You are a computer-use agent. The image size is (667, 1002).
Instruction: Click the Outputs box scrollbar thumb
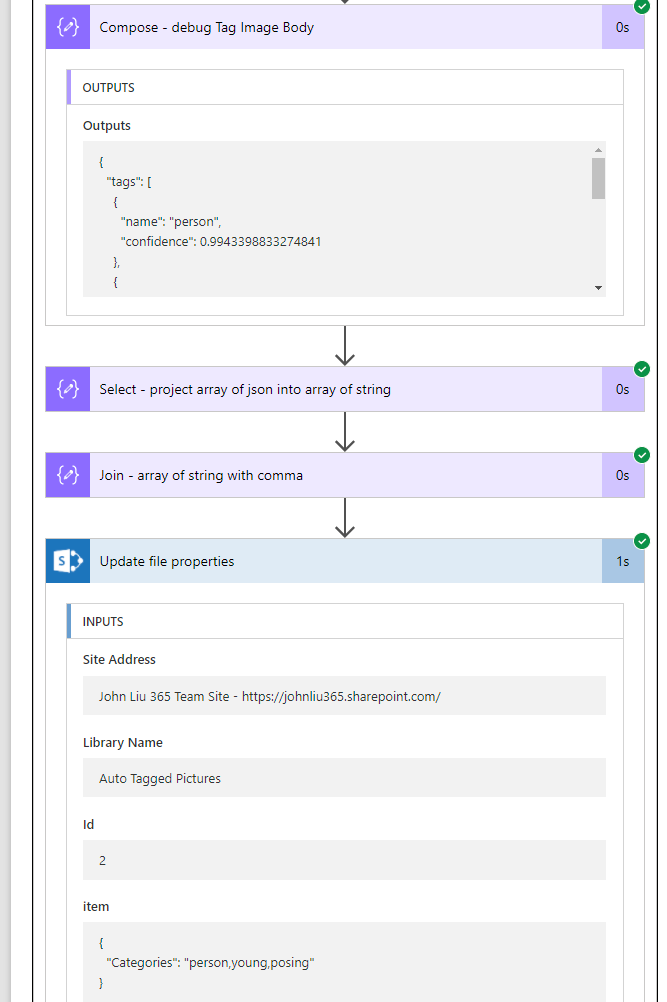598,178
